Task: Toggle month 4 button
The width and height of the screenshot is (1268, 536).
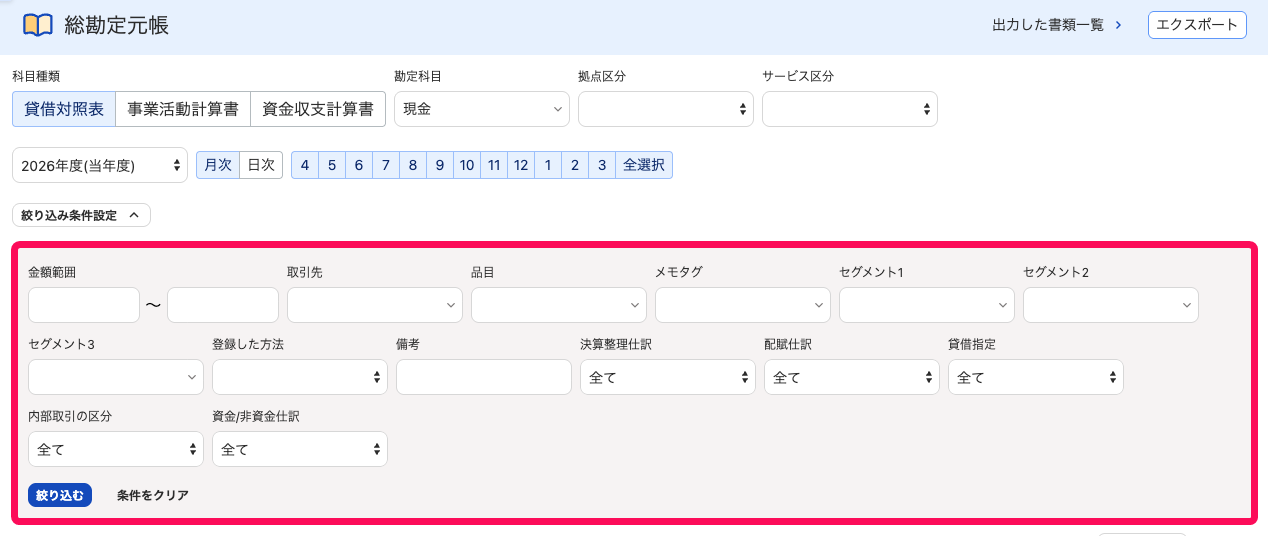Action: (x=305, y=165)
